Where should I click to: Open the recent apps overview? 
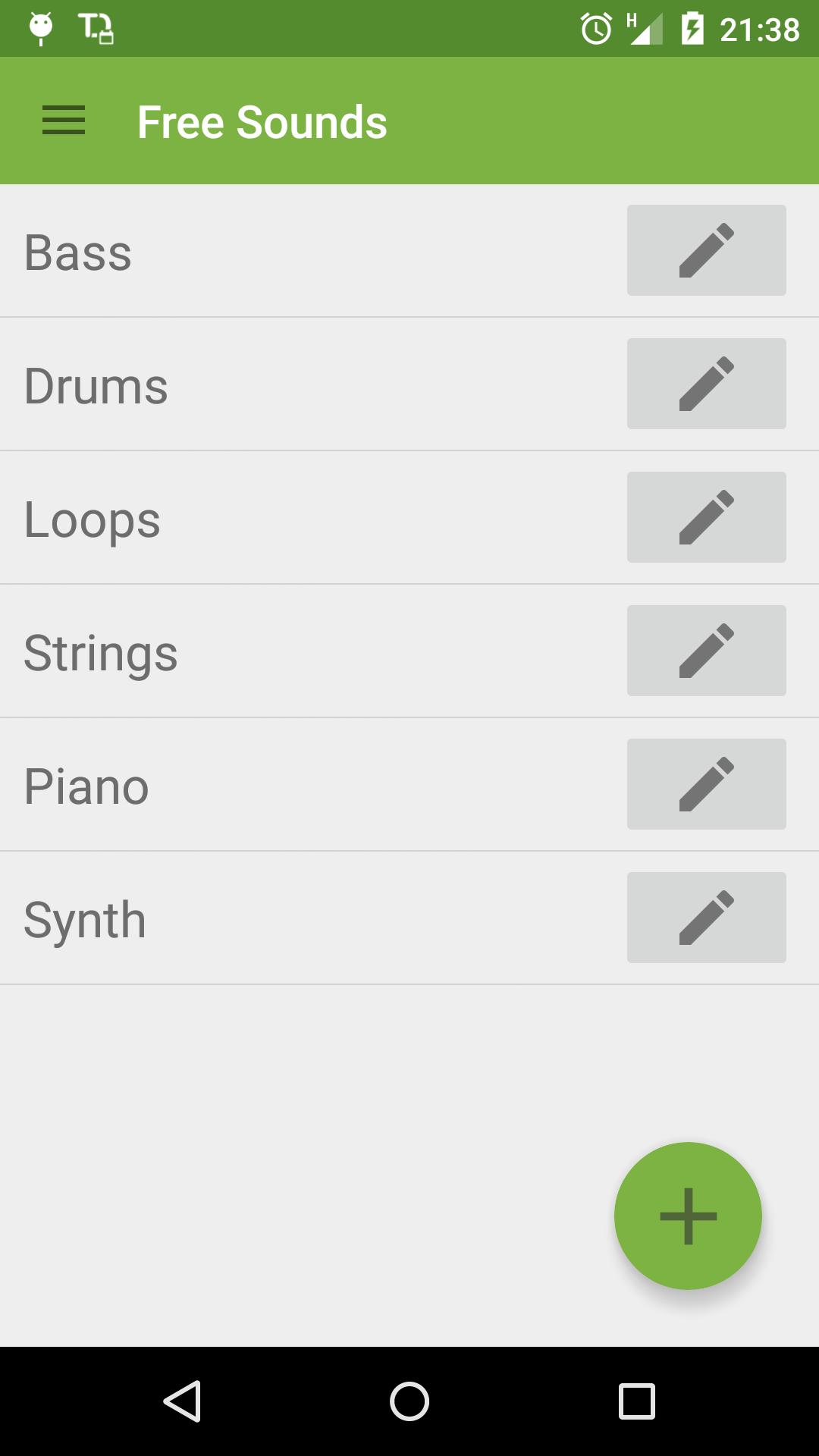pos(637,1401)
